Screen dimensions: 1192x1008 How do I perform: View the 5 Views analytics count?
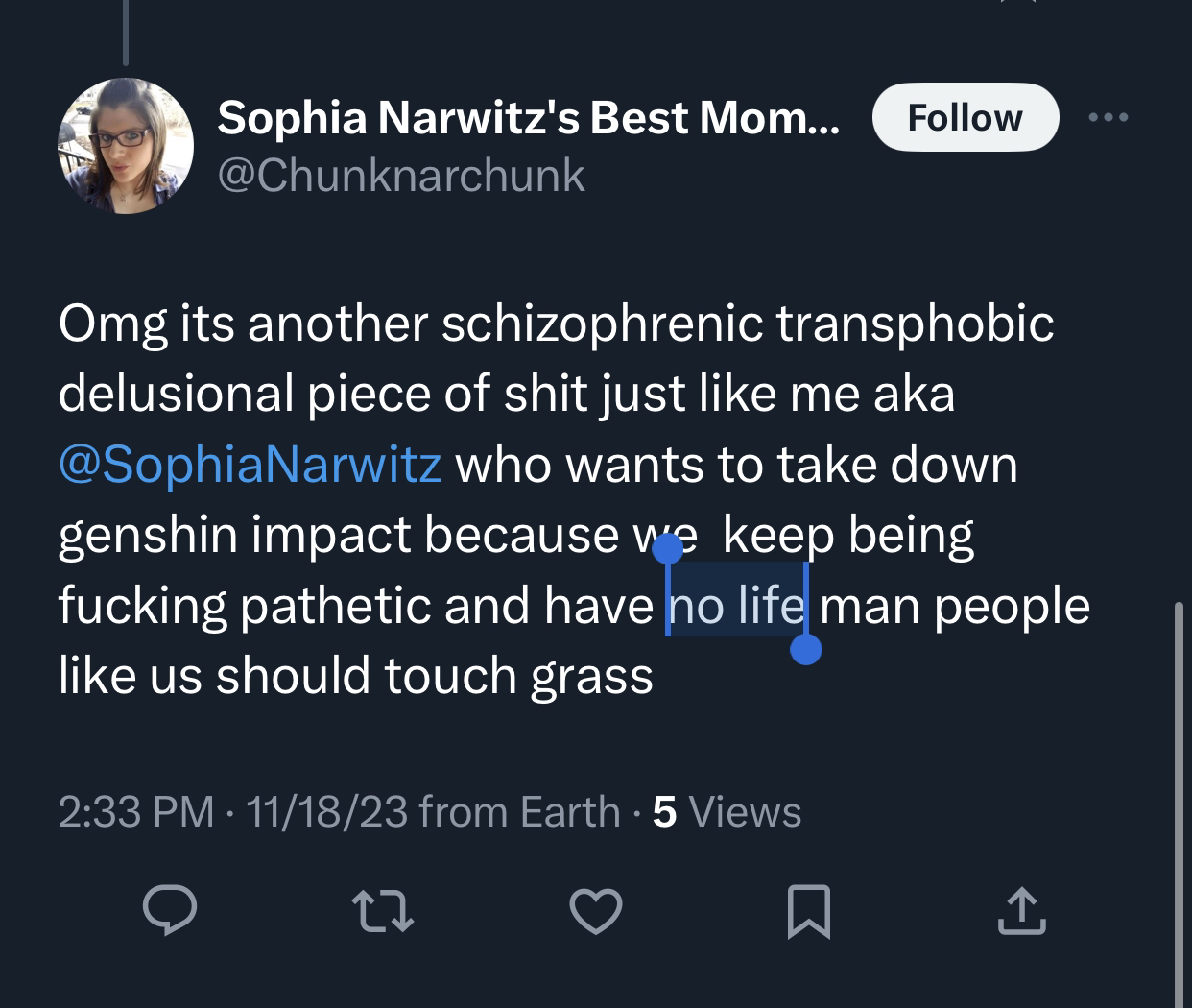tap(727, 812)
